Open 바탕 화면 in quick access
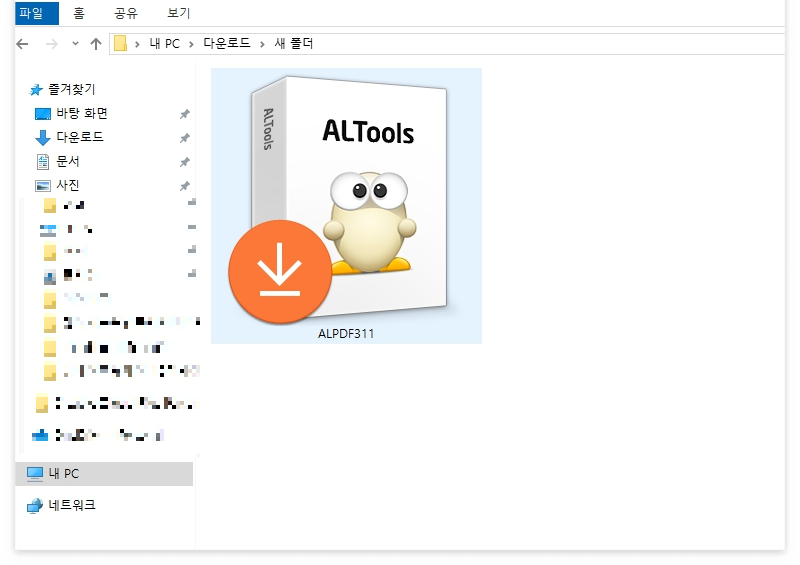This screenshot has width=800, height=565. point(82,113)
